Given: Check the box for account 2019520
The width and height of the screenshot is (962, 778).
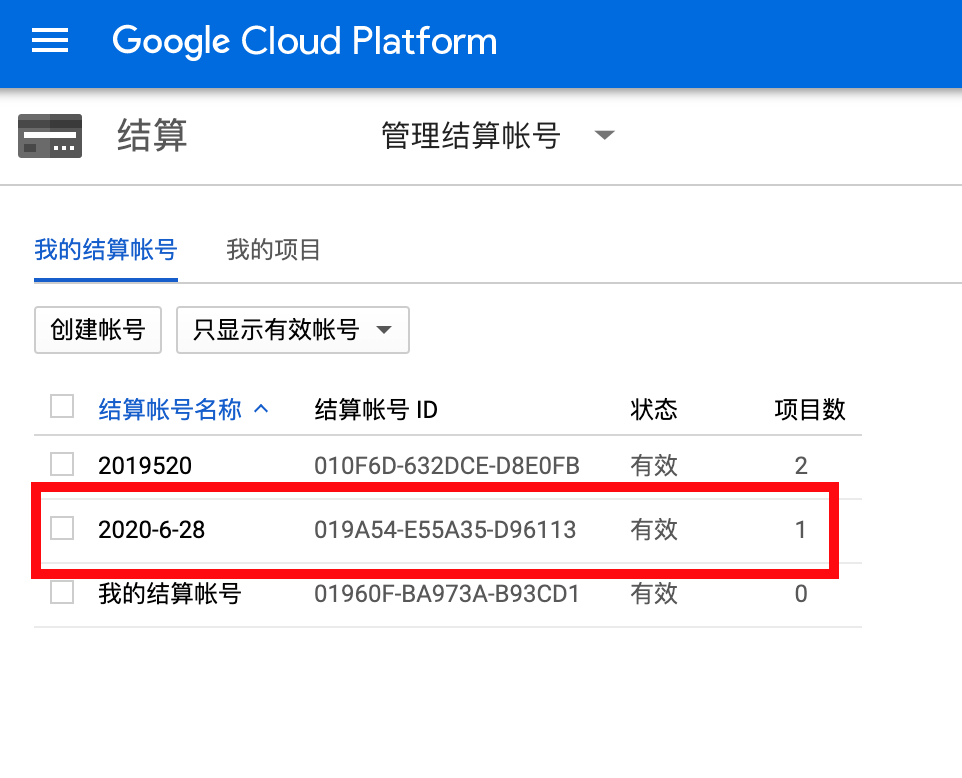Looking at the screenshot, I should pos(62,464).
